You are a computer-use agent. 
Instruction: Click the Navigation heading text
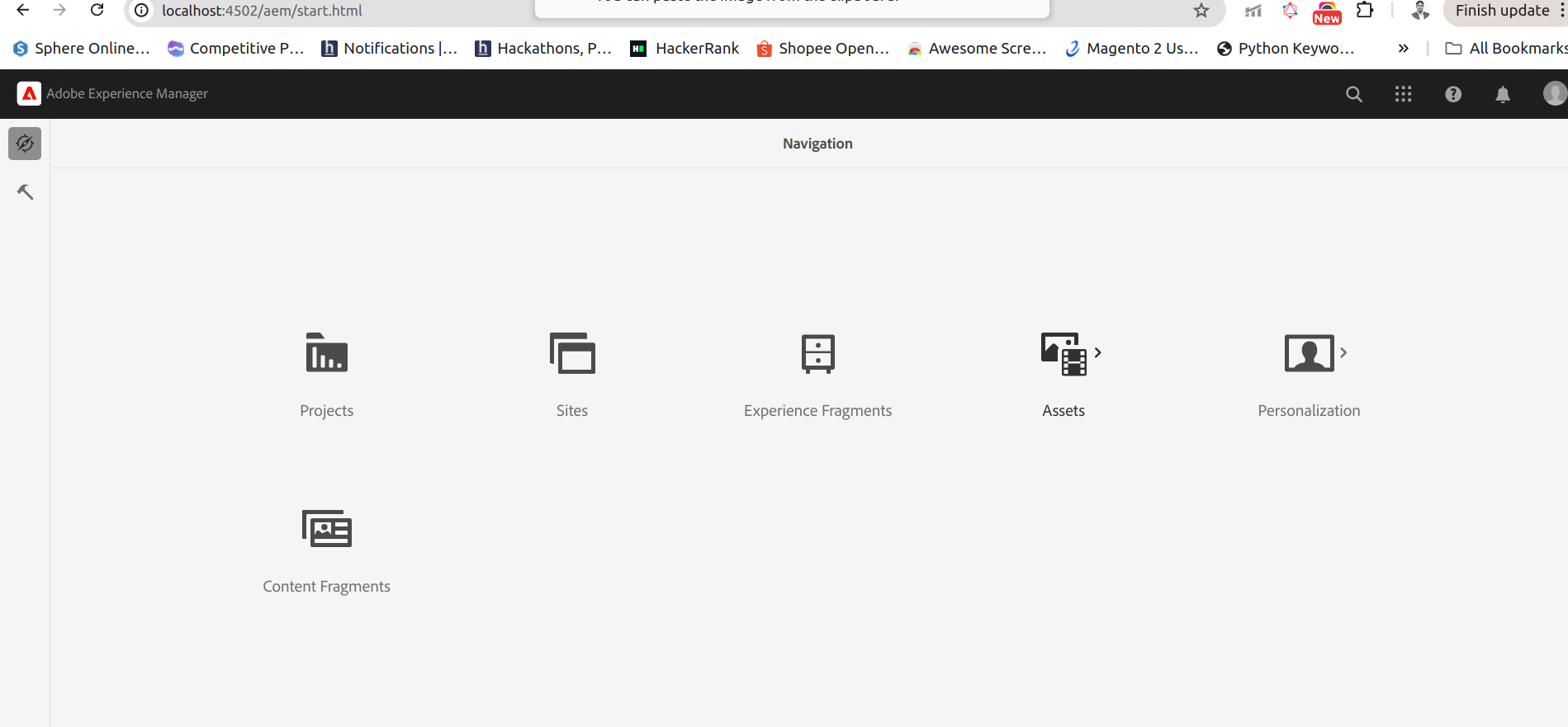click(x=817, y=144)
